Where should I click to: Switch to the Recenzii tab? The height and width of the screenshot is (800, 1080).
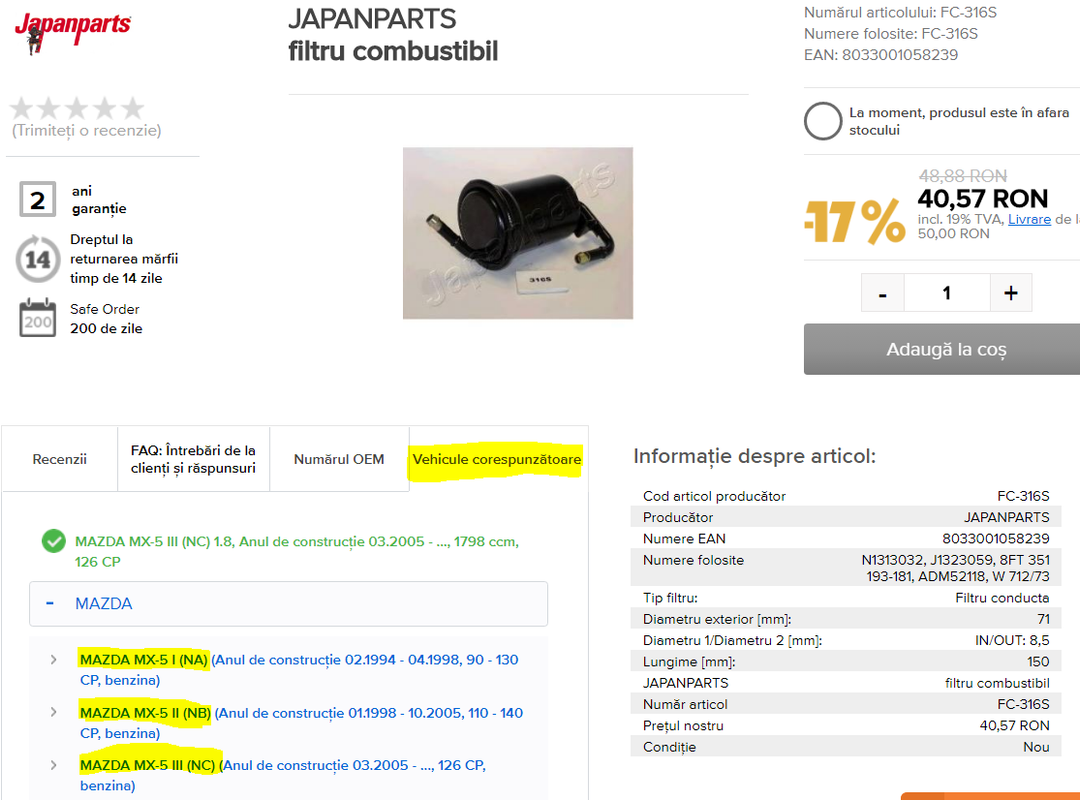pyautogui.click(x=60, y=459)
